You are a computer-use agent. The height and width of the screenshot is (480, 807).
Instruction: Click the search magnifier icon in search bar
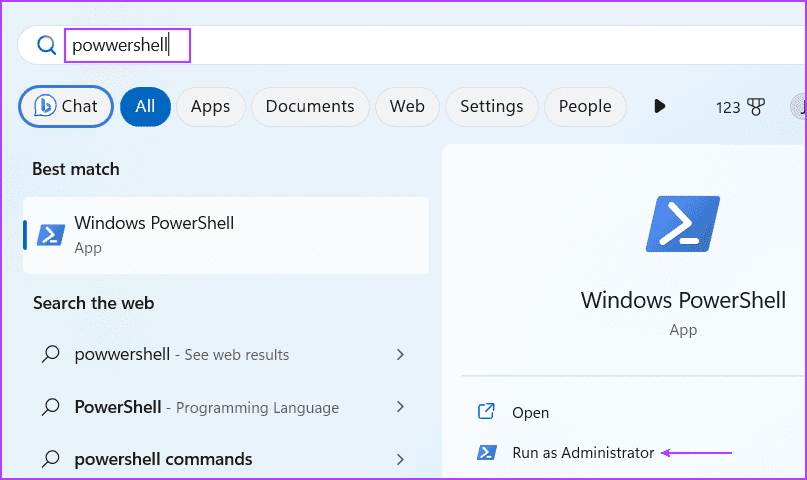coord(46,45)
